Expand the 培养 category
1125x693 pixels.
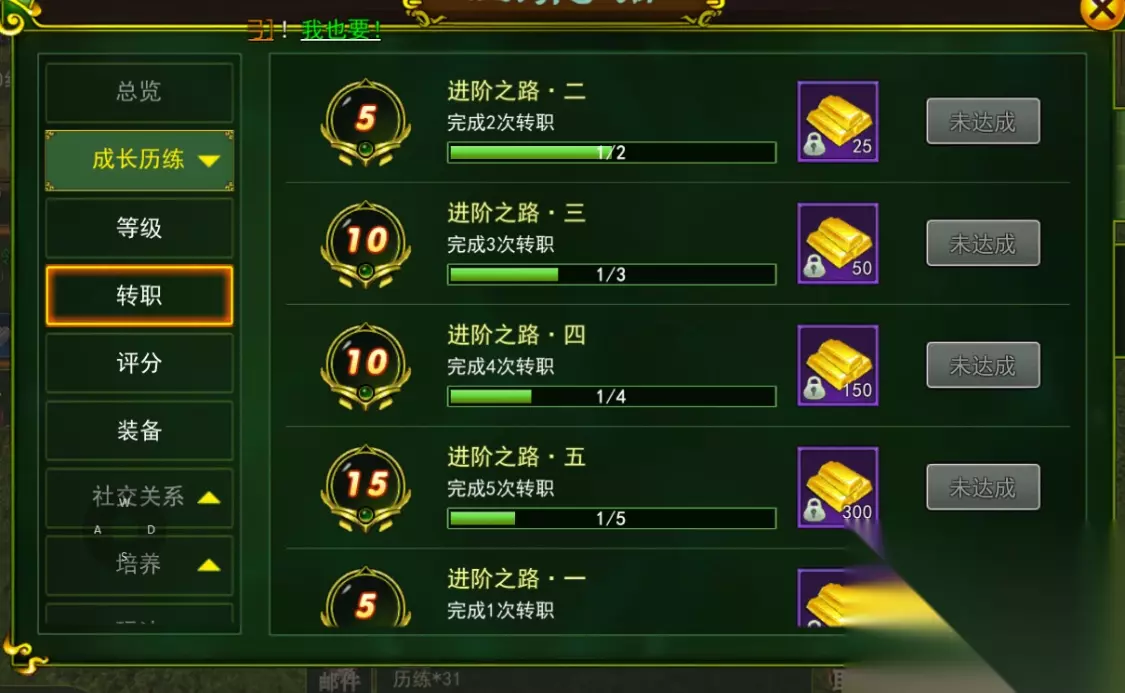tap(139, 565)
